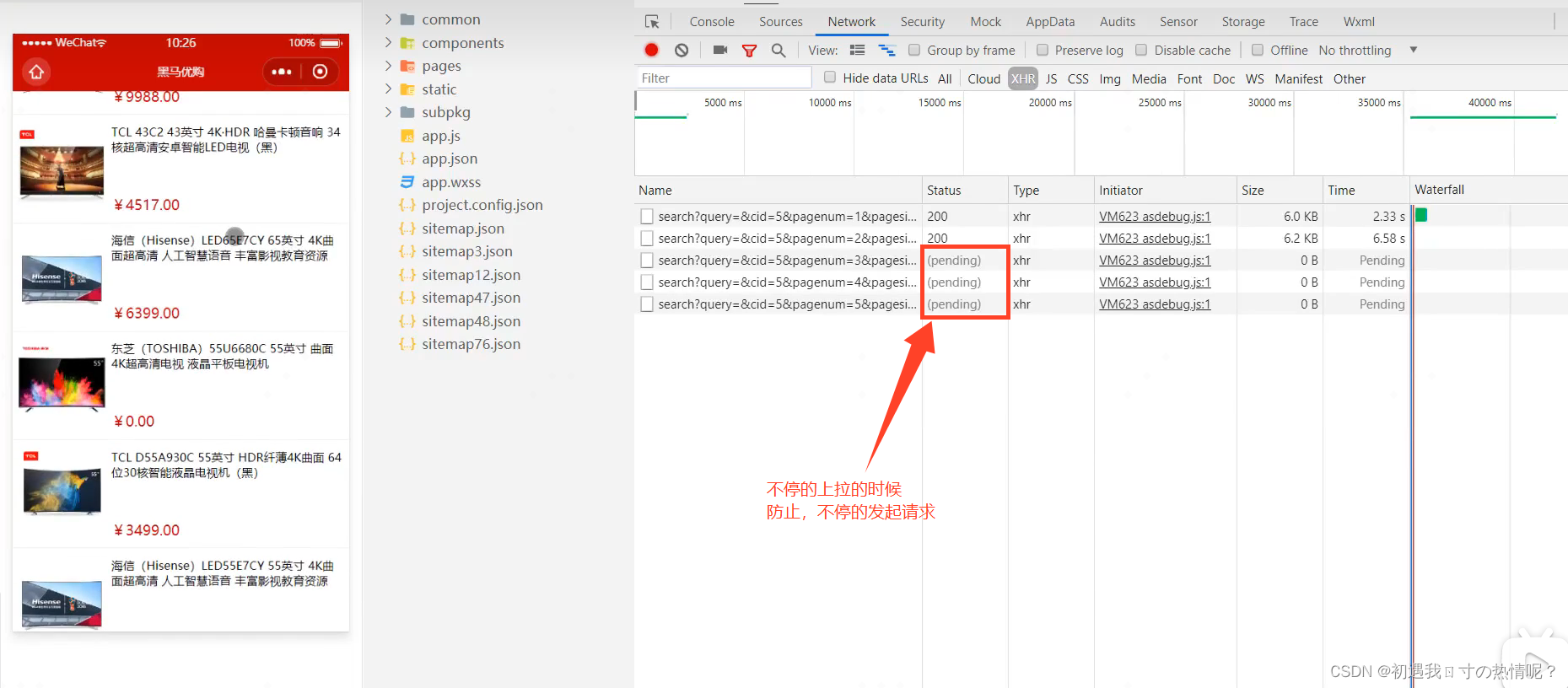This screenshot has height=688, width=1568.
Task: Switch to the Sources tab
Action: (x=781, y=22)
